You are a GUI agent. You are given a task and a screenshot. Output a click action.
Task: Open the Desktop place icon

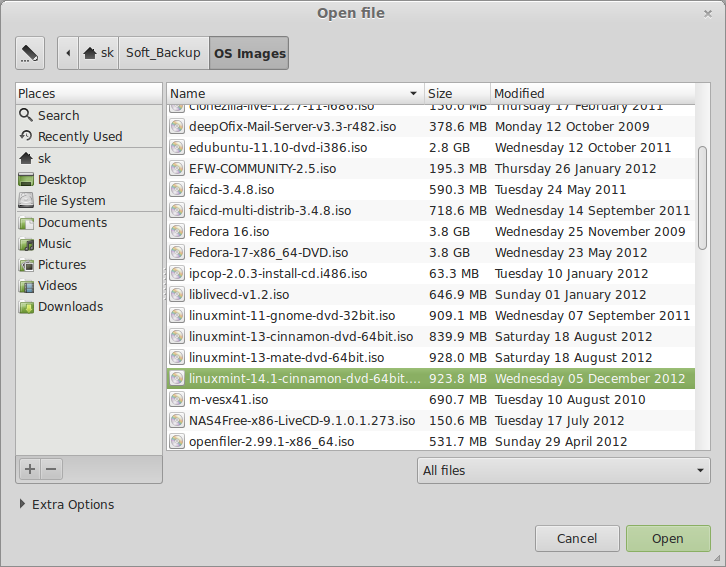pyautogui.click(x=26, y=180)
